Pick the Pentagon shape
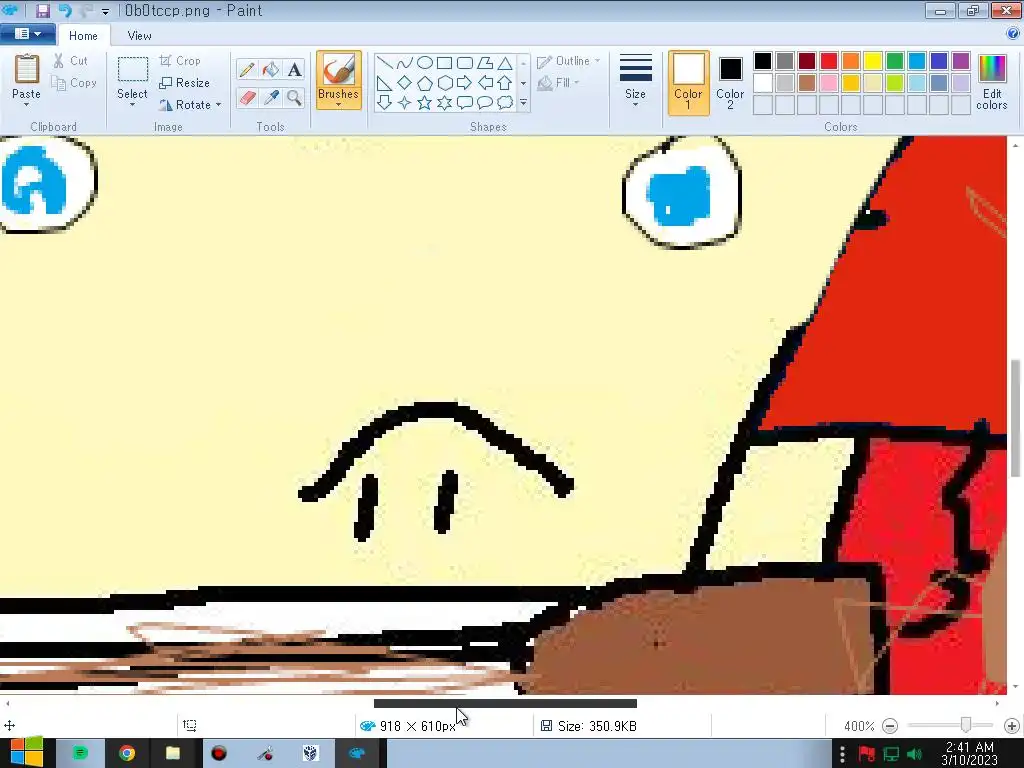This screenshot has height=768, width=1024. coord(424,83)
